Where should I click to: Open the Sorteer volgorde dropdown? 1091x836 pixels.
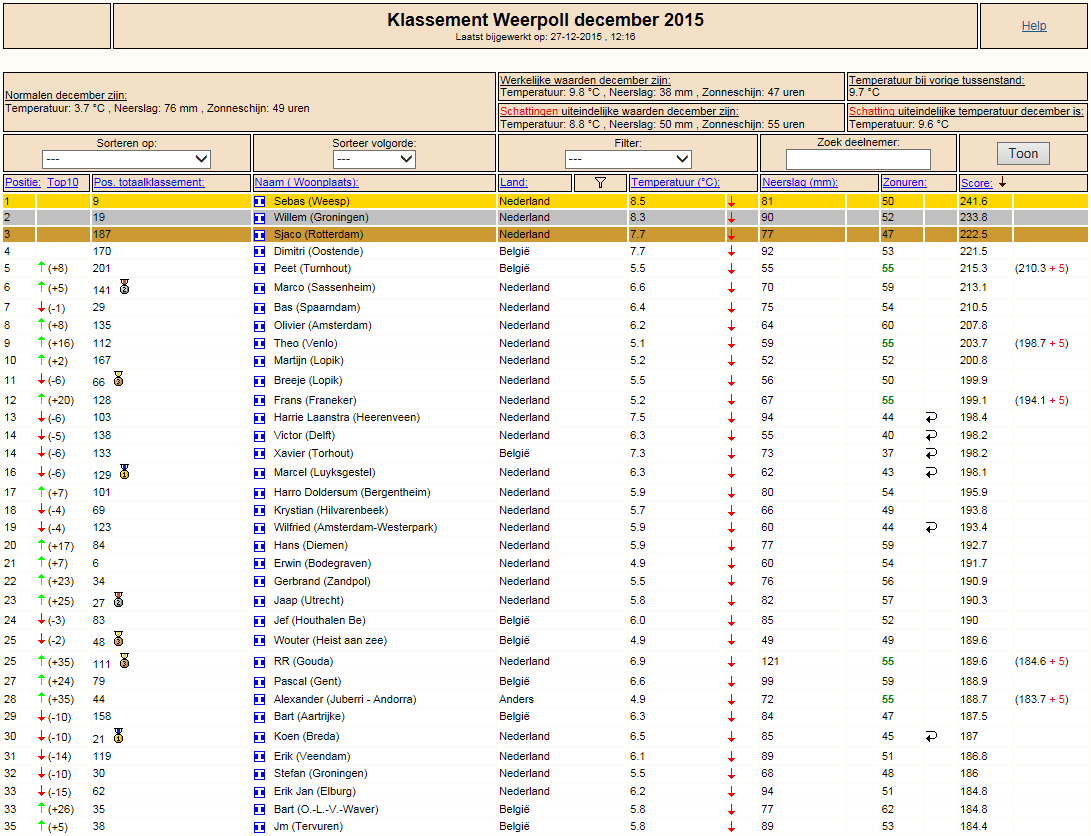pos(374,159)
